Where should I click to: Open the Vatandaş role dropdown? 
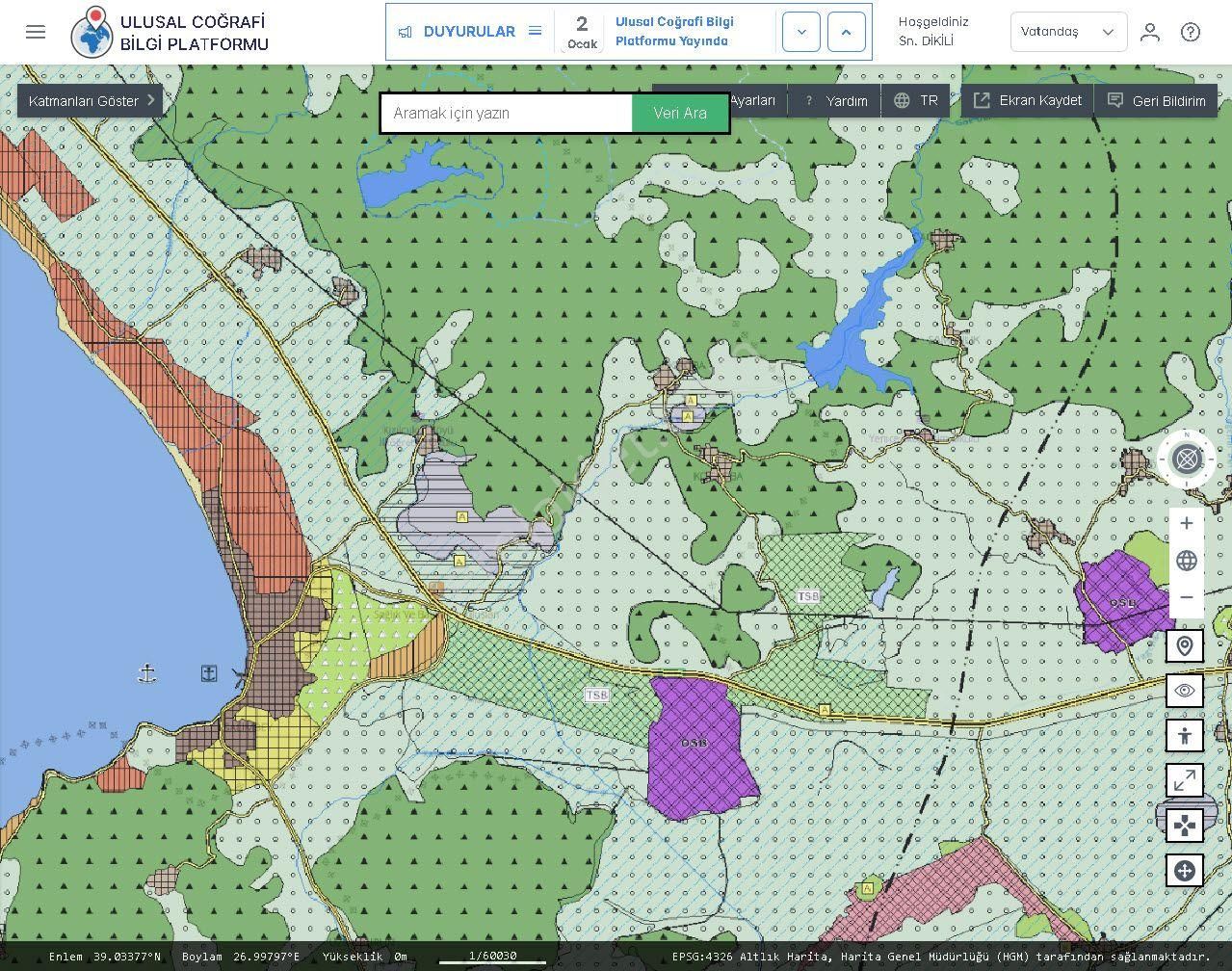pyautogui.click(x=1068, y=32)
